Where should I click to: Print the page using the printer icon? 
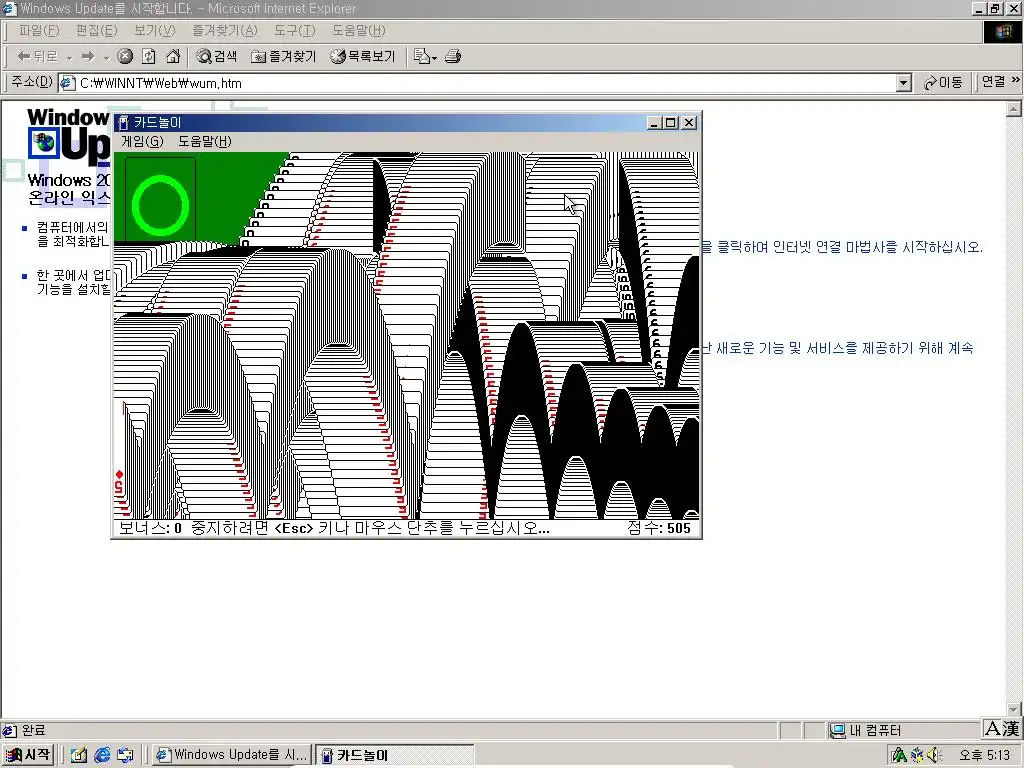coord(453,57)
